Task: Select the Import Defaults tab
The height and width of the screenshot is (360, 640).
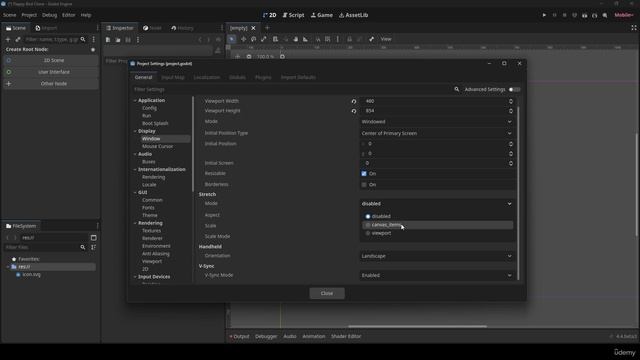Action: coord(298,77)
